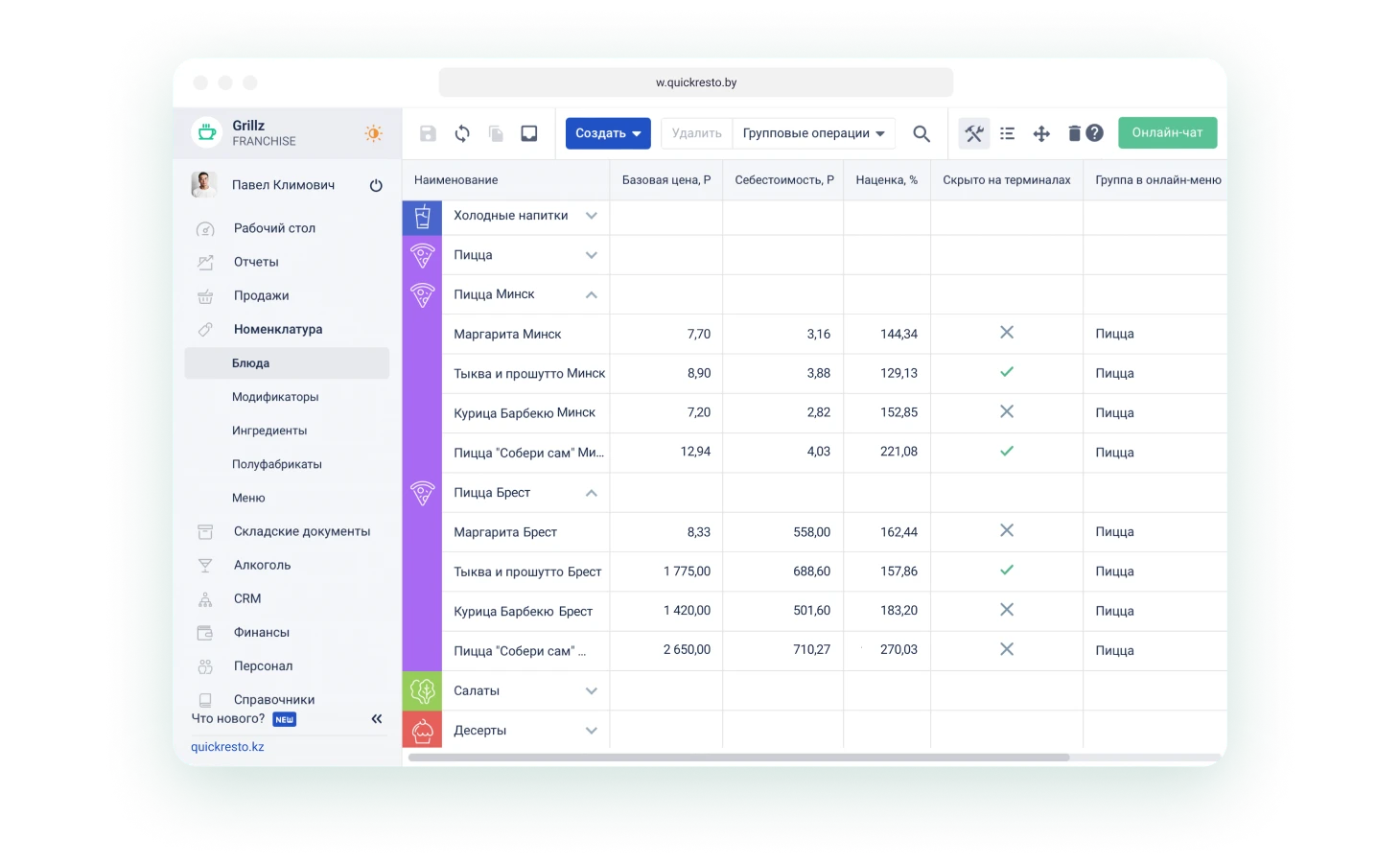Screen dimensions: 1400x863
Task: Click the four-arrow move icon
Action: 1041,133
